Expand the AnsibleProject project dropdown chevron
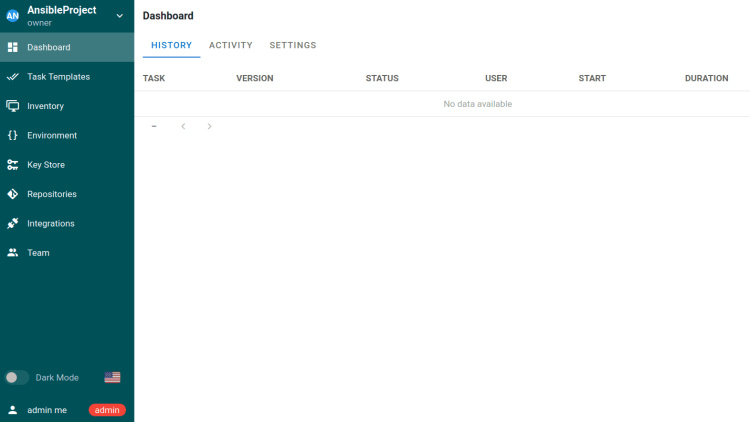The width and height of the screenshot is (750, 422). click(120, 16)
